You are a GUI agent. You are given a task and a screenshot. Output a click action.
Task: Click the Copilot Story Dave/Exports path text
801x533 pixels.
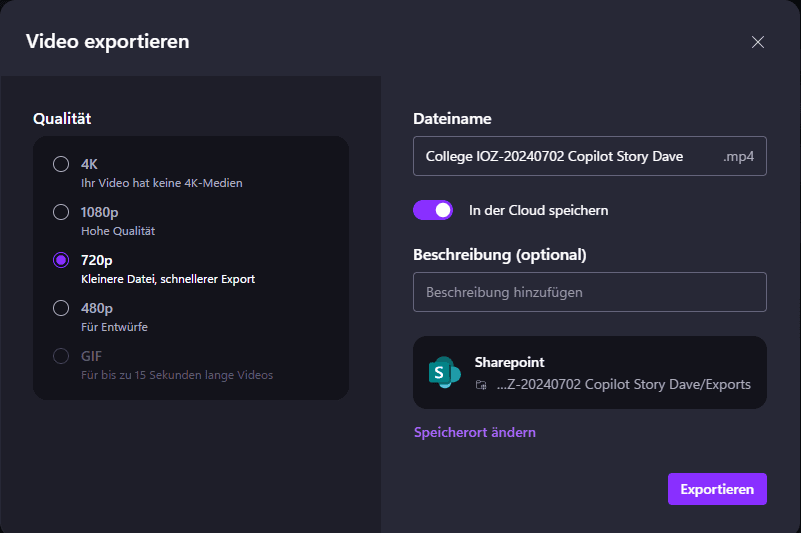point(623,385)
